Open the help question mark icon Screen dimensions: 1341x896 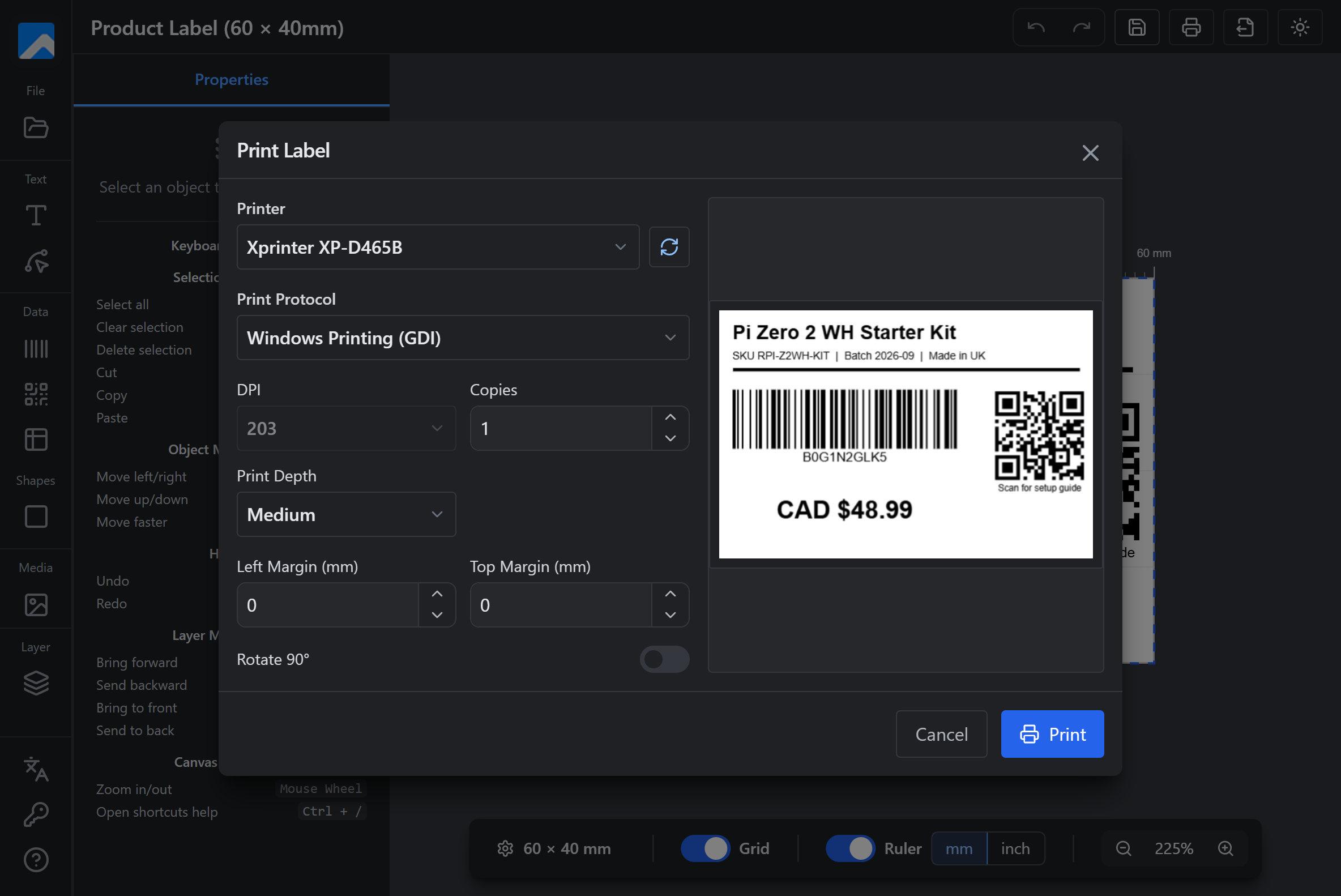(x=36, y=859)
